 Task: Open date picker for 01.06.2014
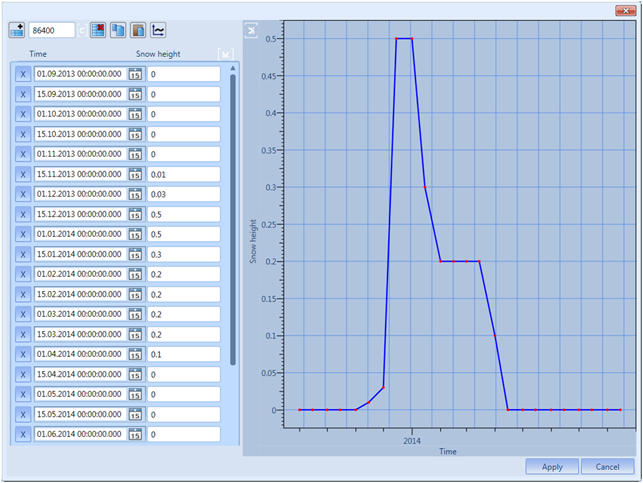[x=135, y=434]
